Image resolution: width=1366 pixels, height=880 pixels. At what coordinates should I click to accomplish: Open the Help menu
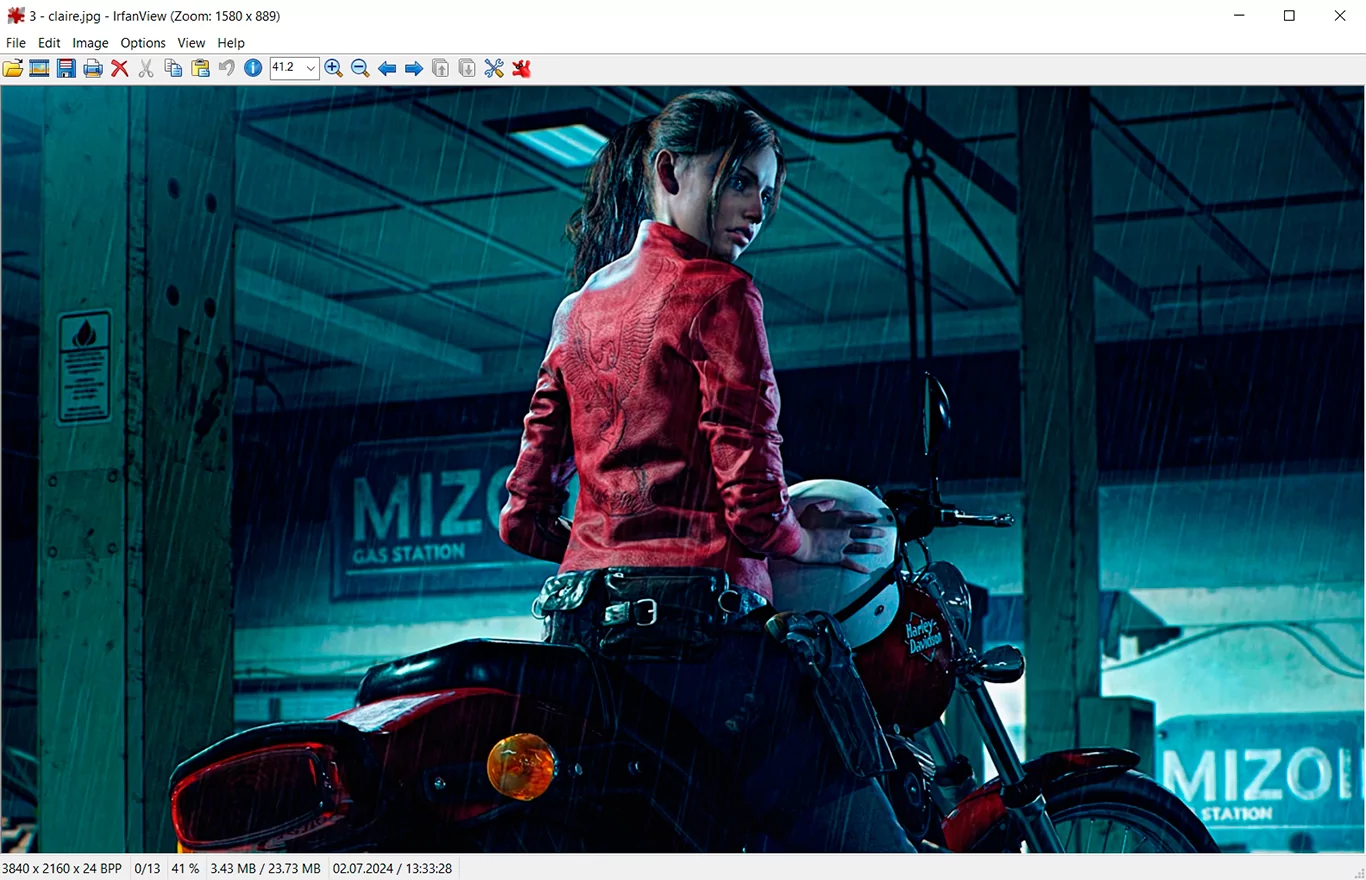click(231, 43)
